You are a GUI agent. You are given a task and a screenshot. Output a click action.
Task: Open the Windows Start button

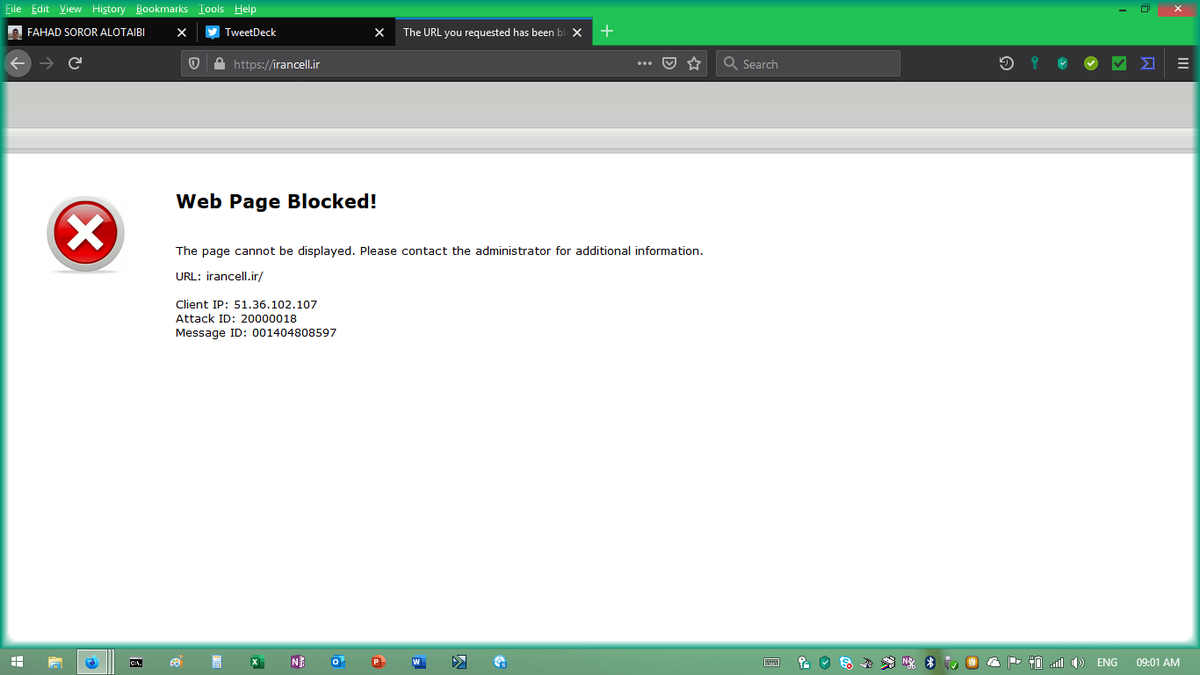point(17,662)
